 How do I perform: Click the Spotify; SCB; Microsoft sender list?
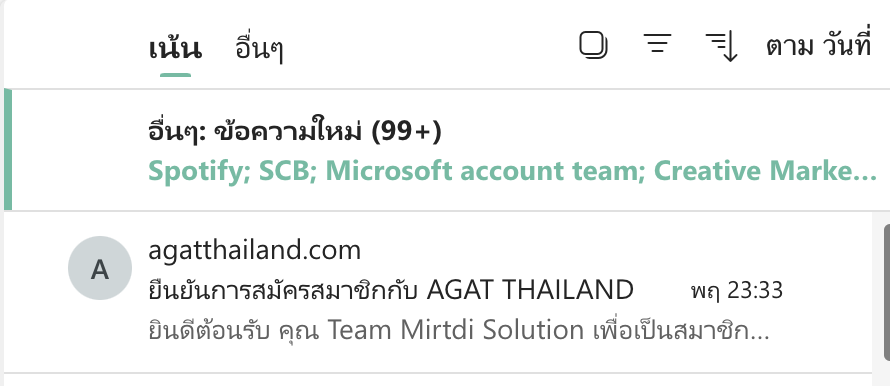[x=512, y=171]
